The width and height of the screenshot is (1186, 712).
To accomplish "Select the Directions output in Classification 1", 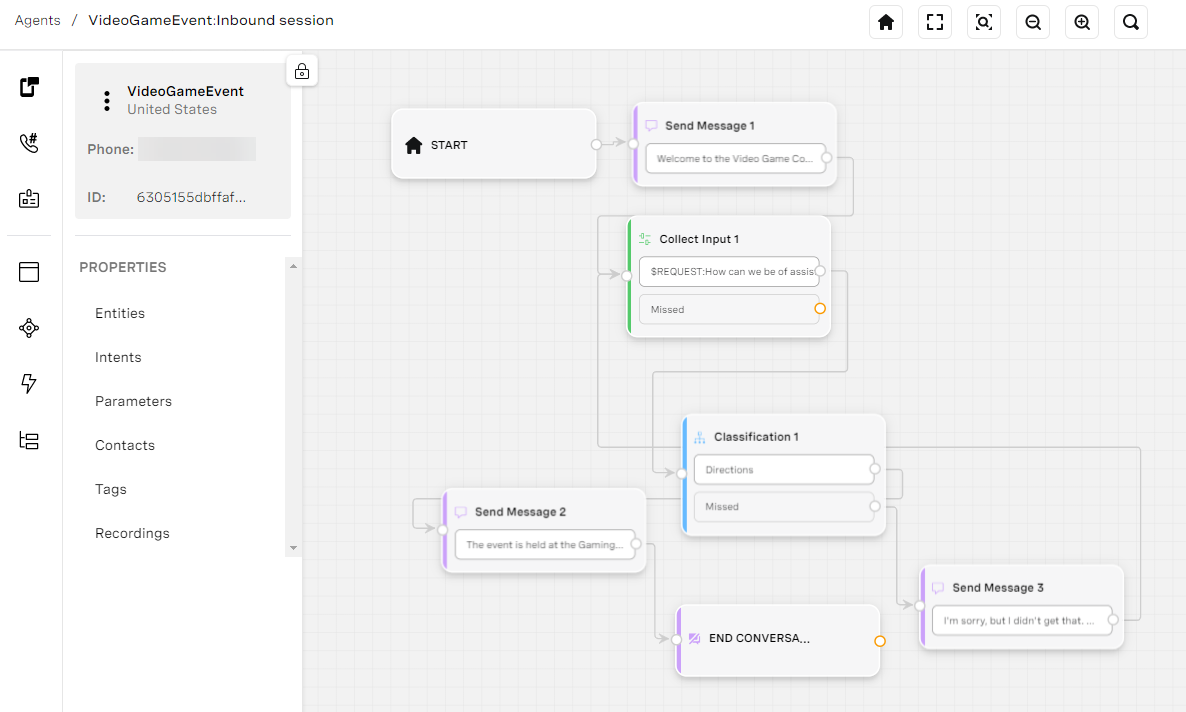I will pyautogui.click(x=784, y=470).
